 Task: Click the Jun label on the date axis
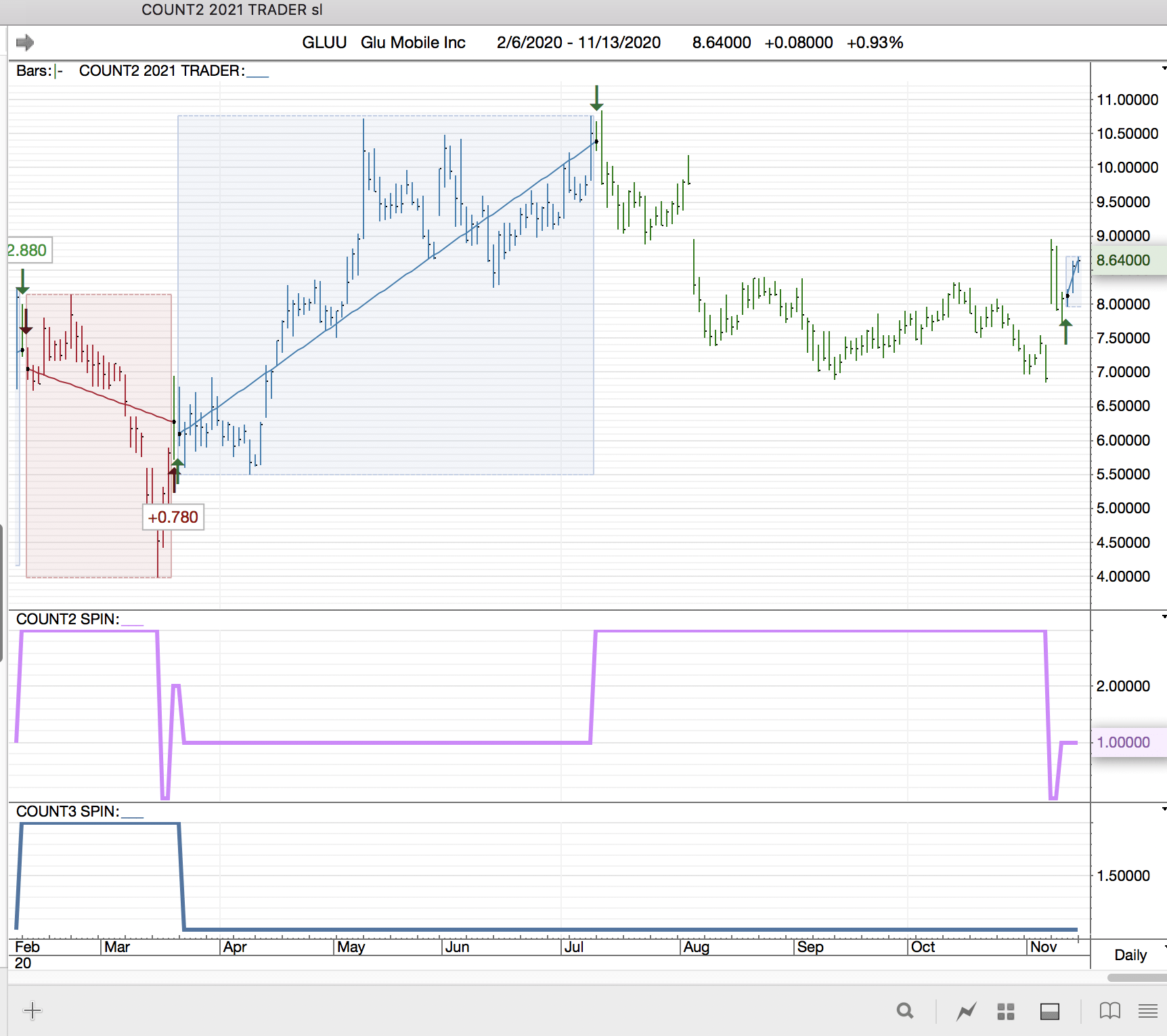(x=458, y=947)
